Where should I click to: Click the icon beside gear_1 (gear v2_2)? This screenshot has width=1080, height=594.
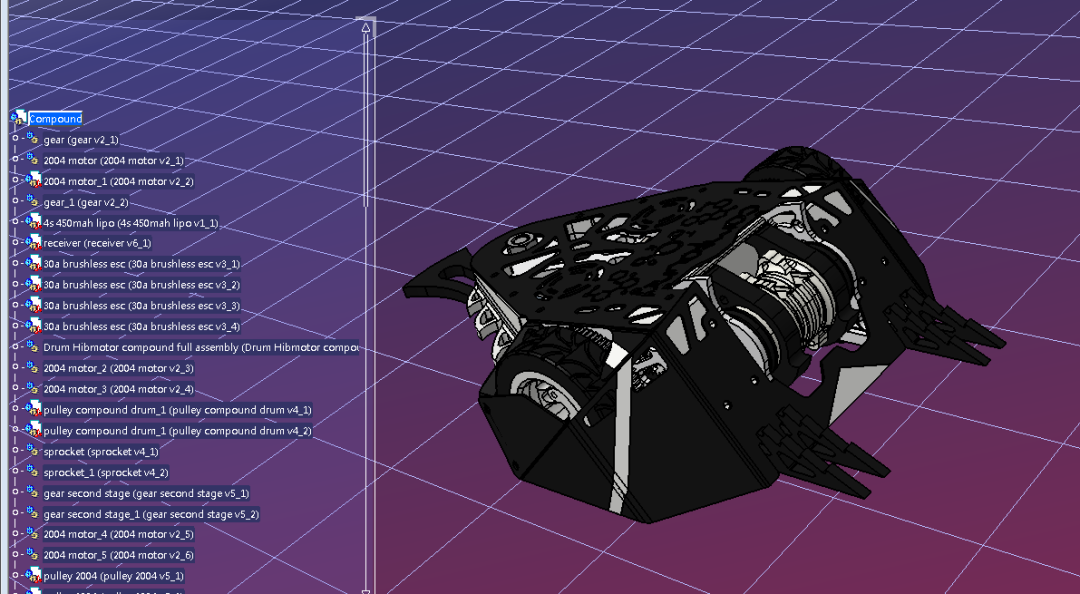coord(32,201)
